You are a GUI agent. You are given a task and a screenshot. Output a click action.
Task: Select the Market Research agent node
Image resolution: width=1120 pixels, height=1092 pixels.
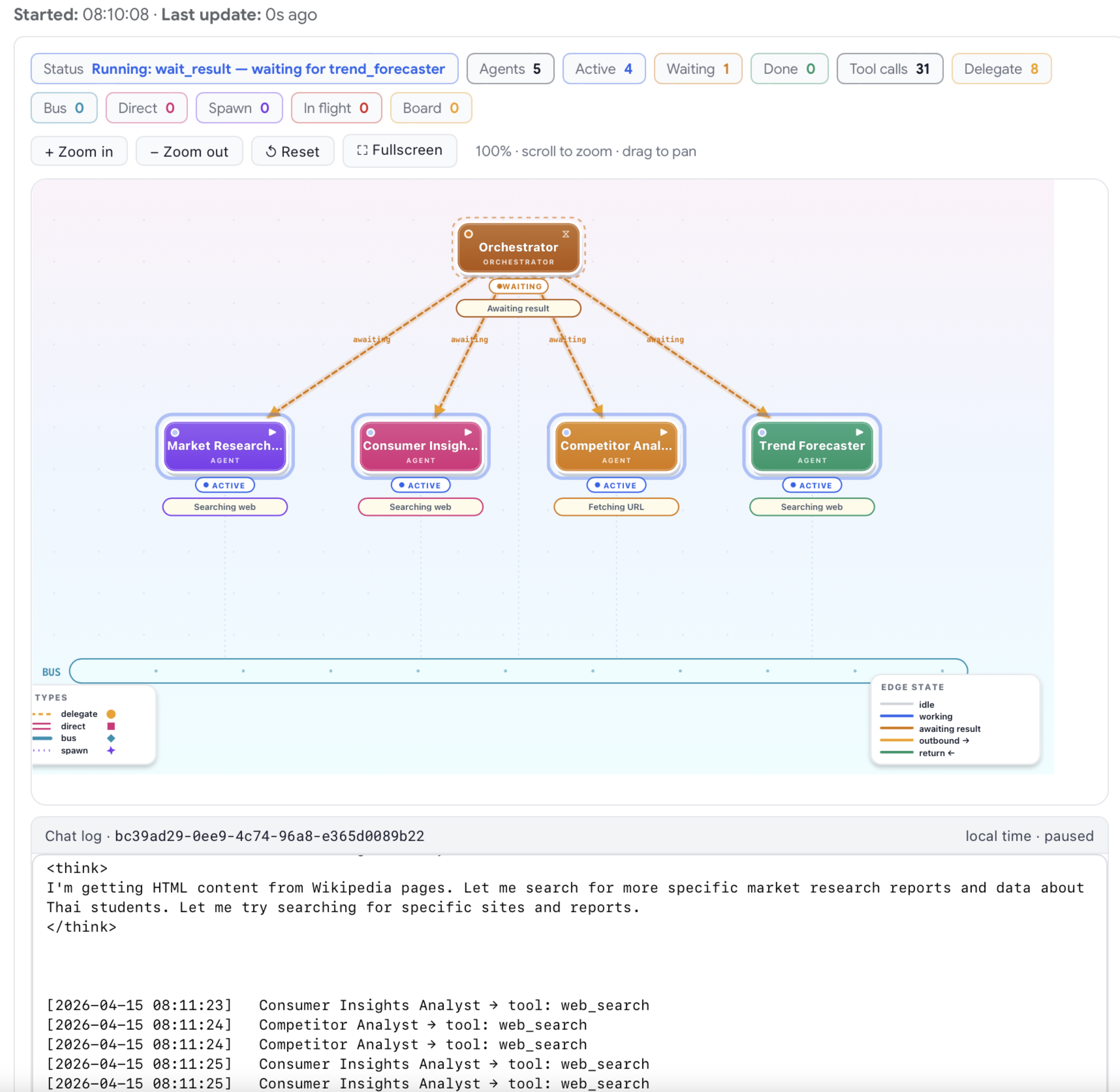coord(225,446)
